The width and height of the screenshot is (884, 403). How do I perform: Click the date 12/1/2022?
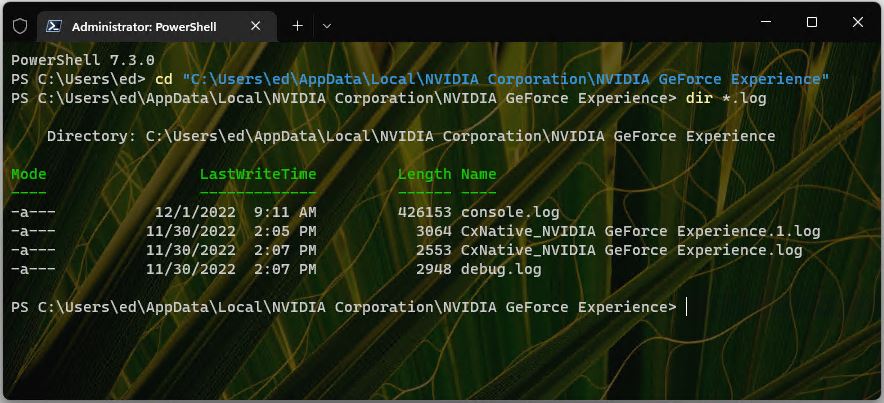pyautogui.click(x=195, y=212)
